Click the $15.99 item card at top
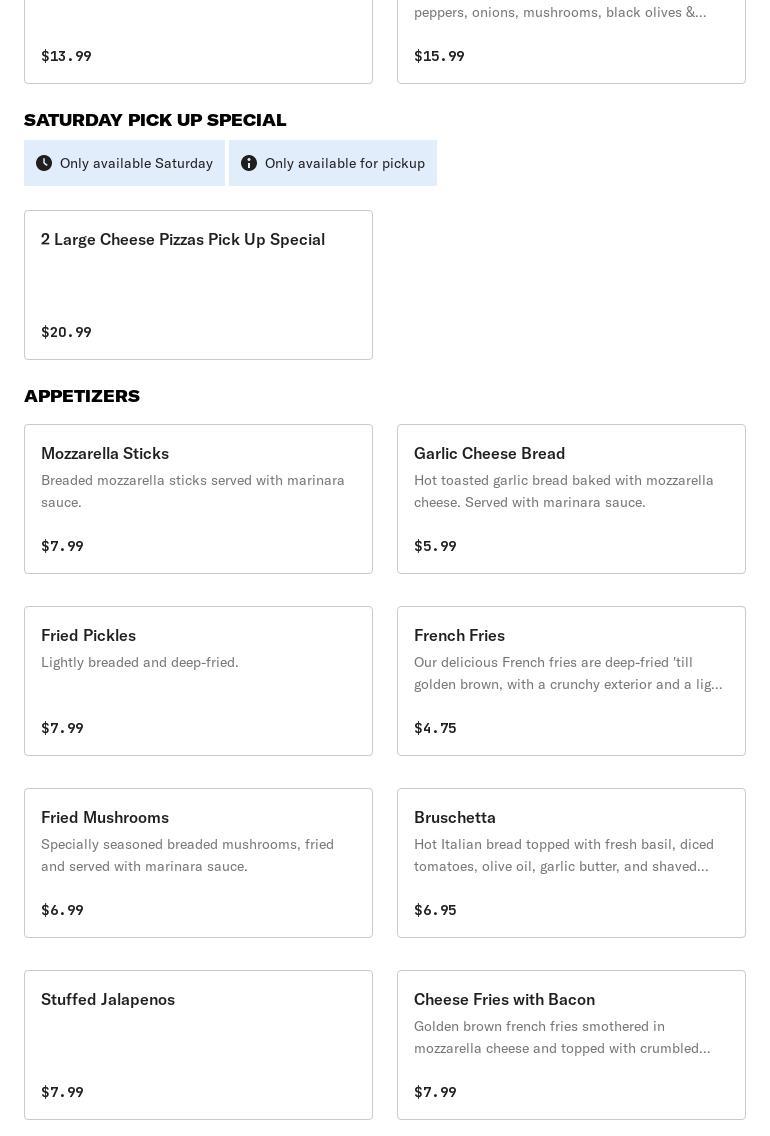770x1136 pixels. pyautogui.click(x=571, y=45)
